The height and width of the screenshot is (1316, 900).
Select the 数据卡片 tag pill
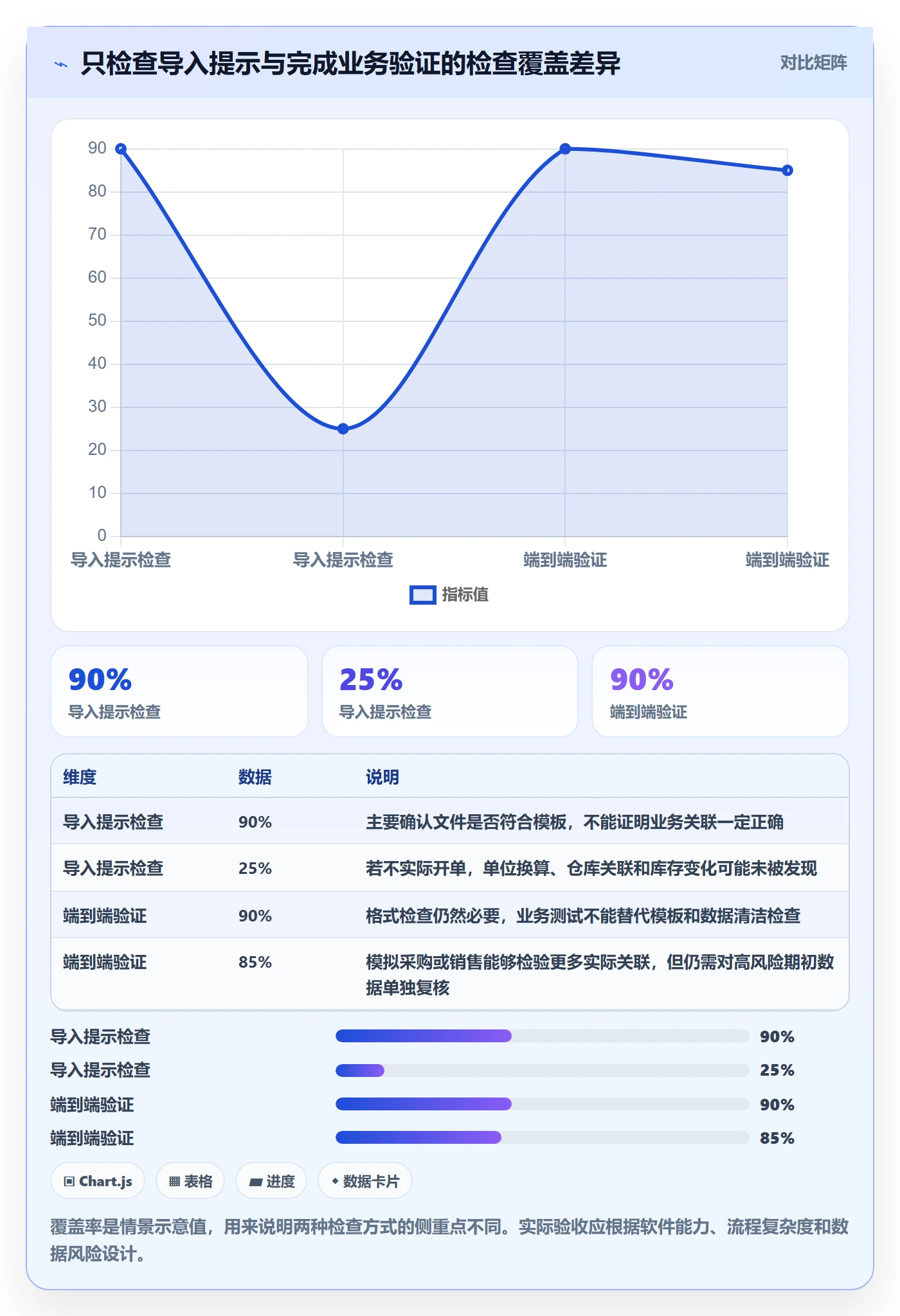tap(365, 1181)
